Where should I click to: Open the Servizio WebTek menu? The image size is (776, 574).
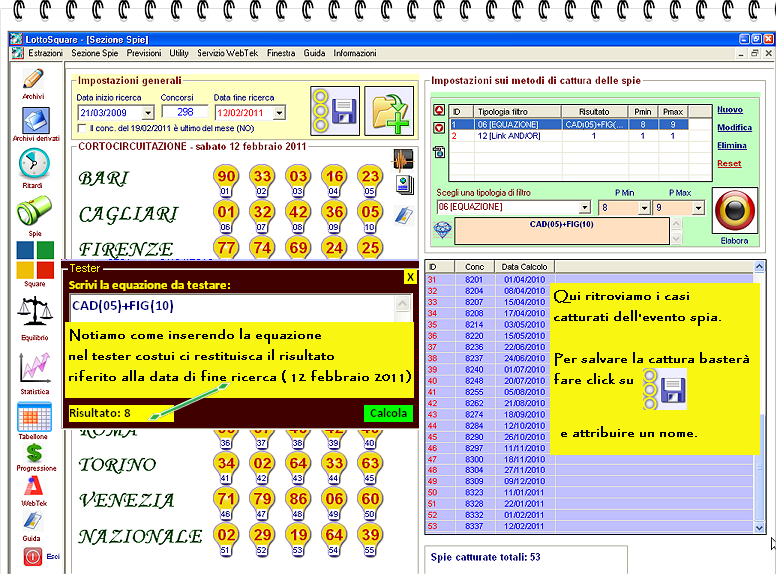228,53
